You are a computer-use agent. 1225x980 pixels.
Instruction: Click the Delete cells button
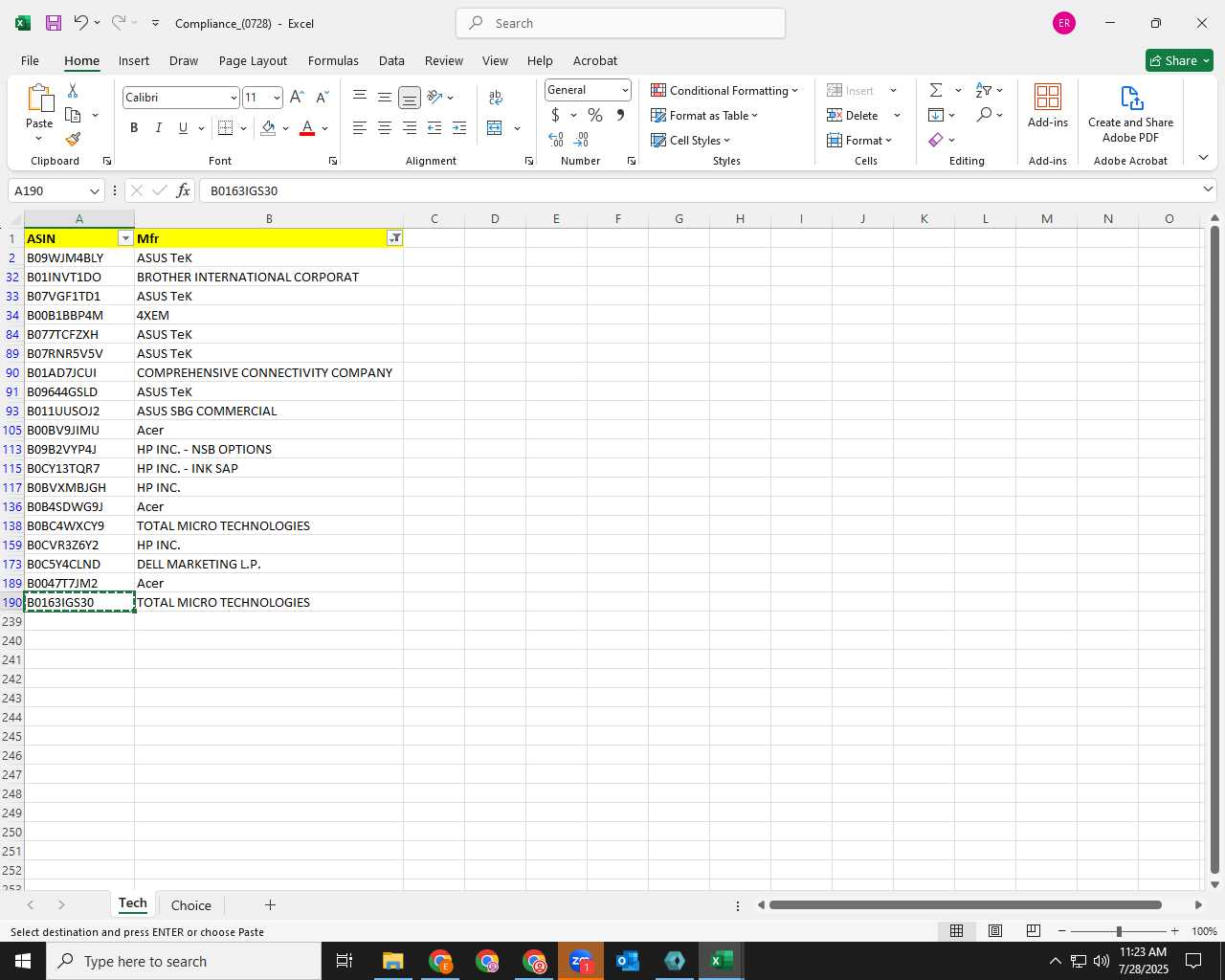click(x=853, y=115)
